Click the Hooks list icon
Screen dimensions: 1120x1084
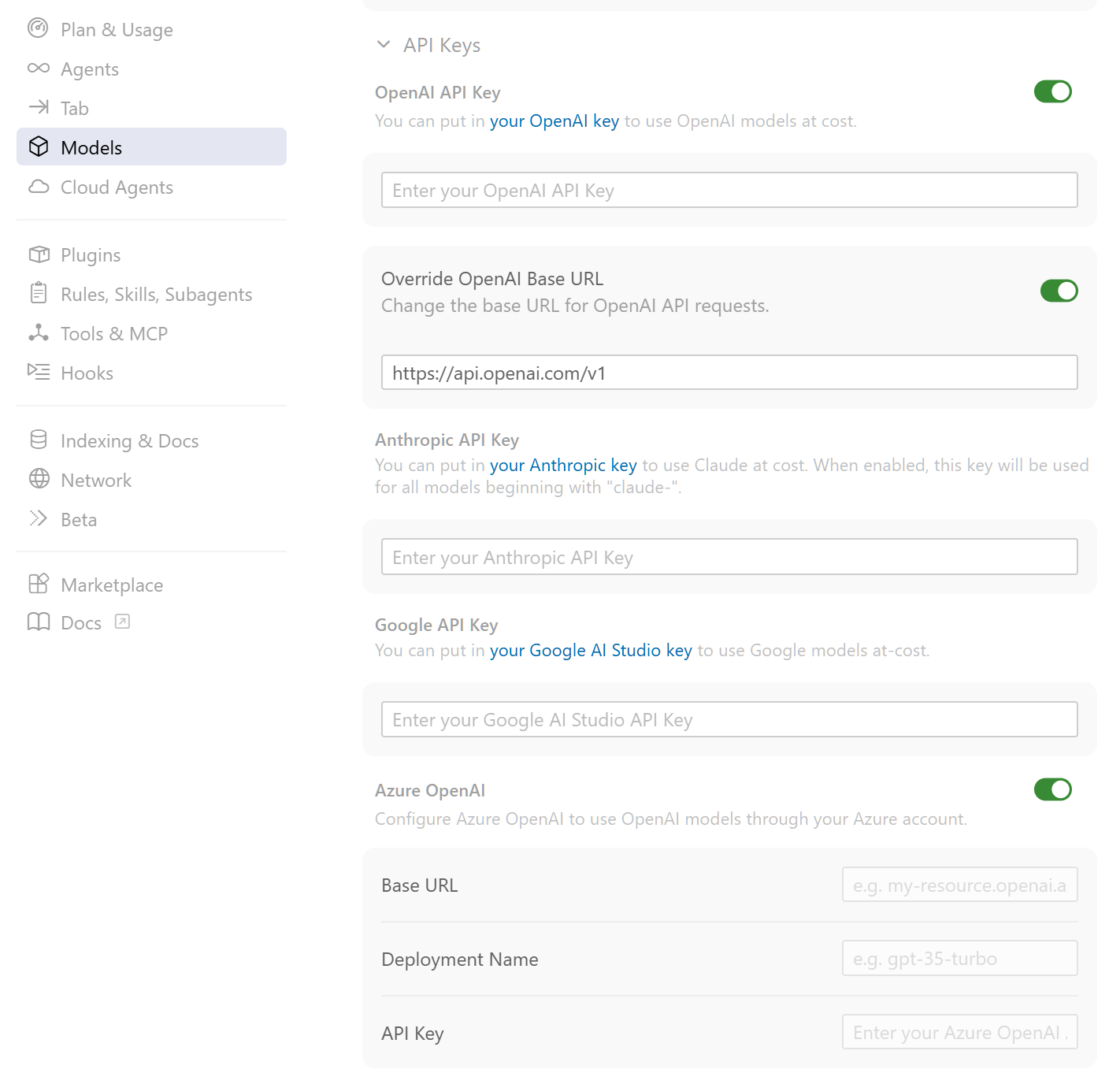[x=38, y=372]
